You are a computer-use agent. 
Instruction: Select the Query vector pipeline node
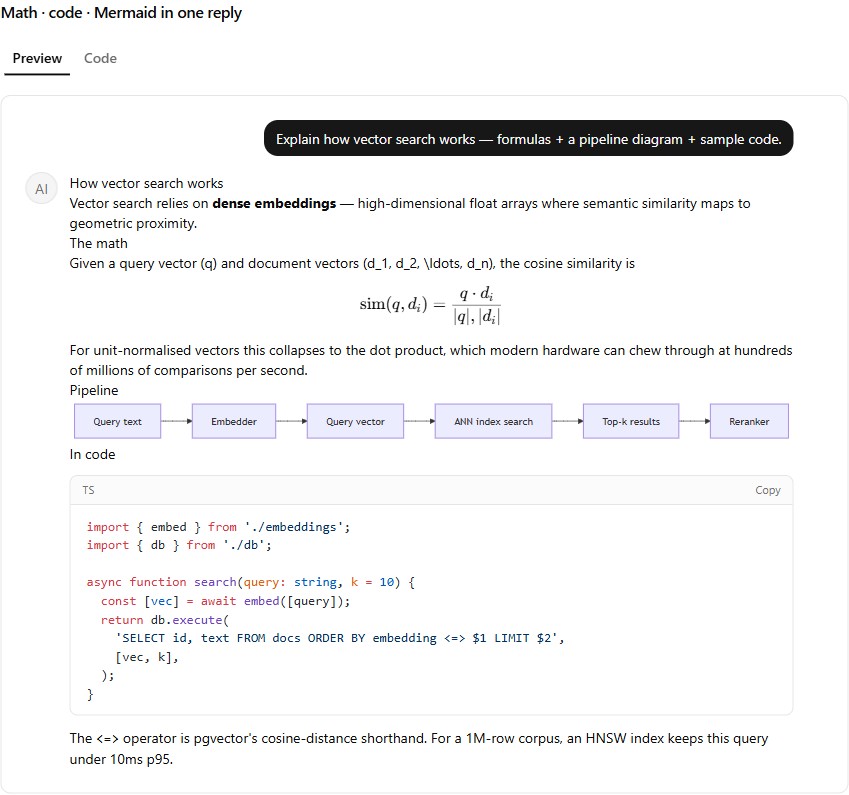355,421
